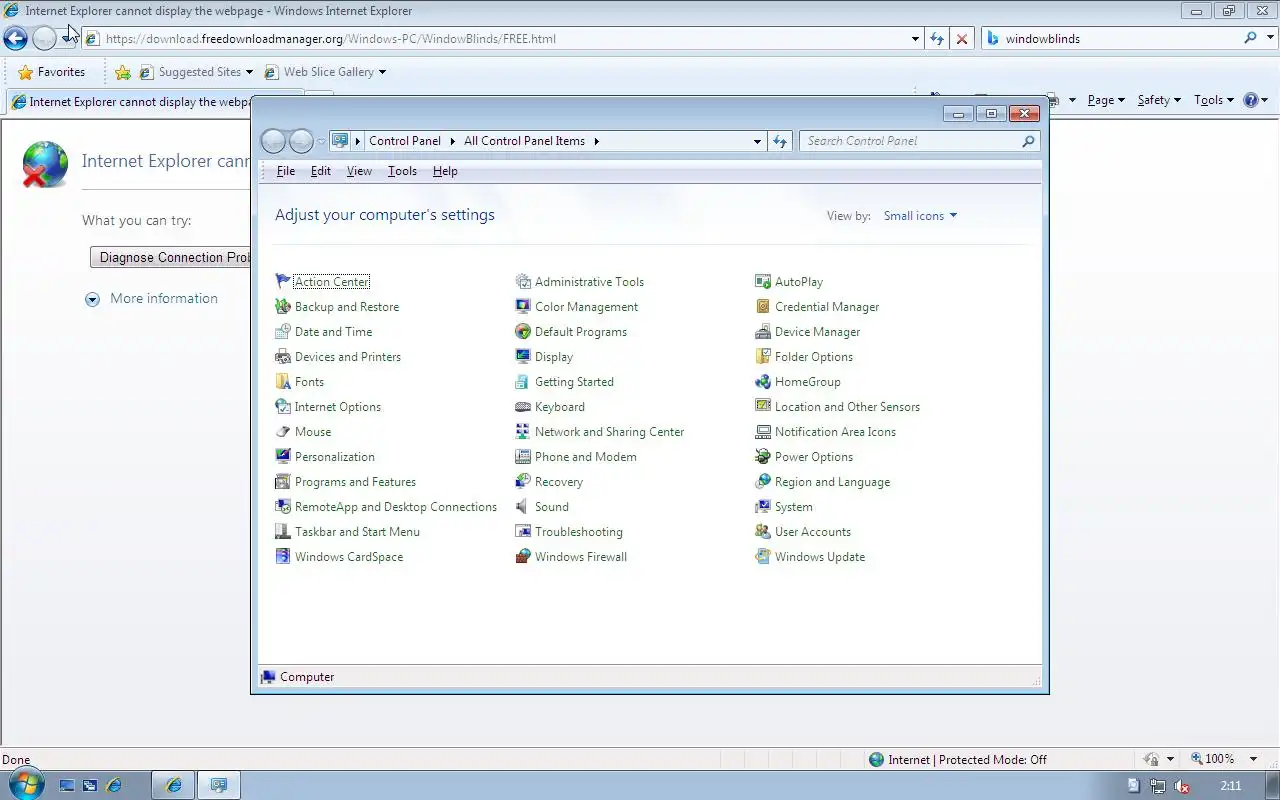Screen dimensions: 1280x800
Task: Open the Page menu in Internet Explorer
Action: tap(1106, 100)
